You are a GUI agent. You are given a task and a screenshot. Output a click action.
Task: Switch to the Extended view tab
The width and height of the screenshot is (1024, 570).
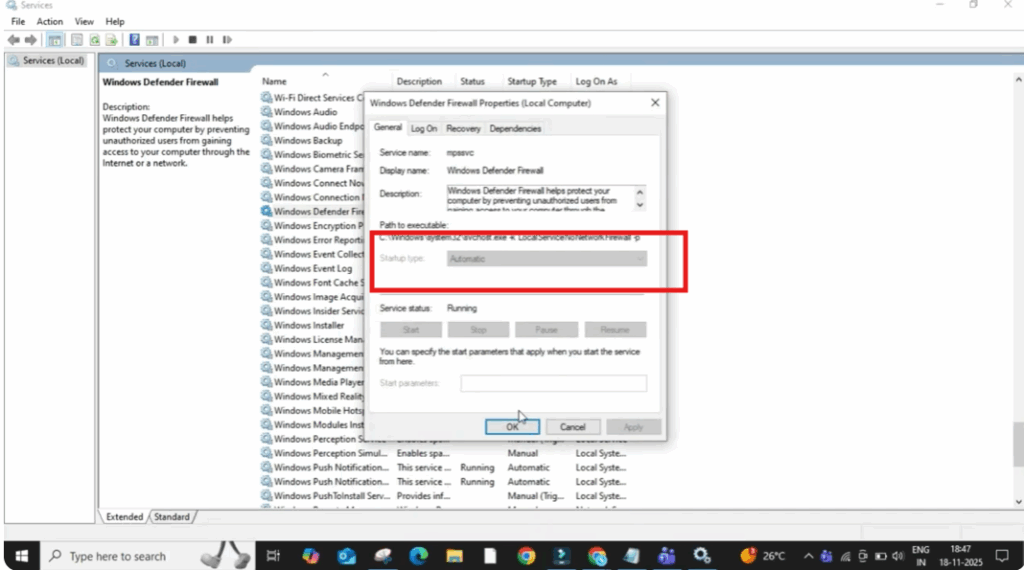pyautogui.click(x=124, y=516)
